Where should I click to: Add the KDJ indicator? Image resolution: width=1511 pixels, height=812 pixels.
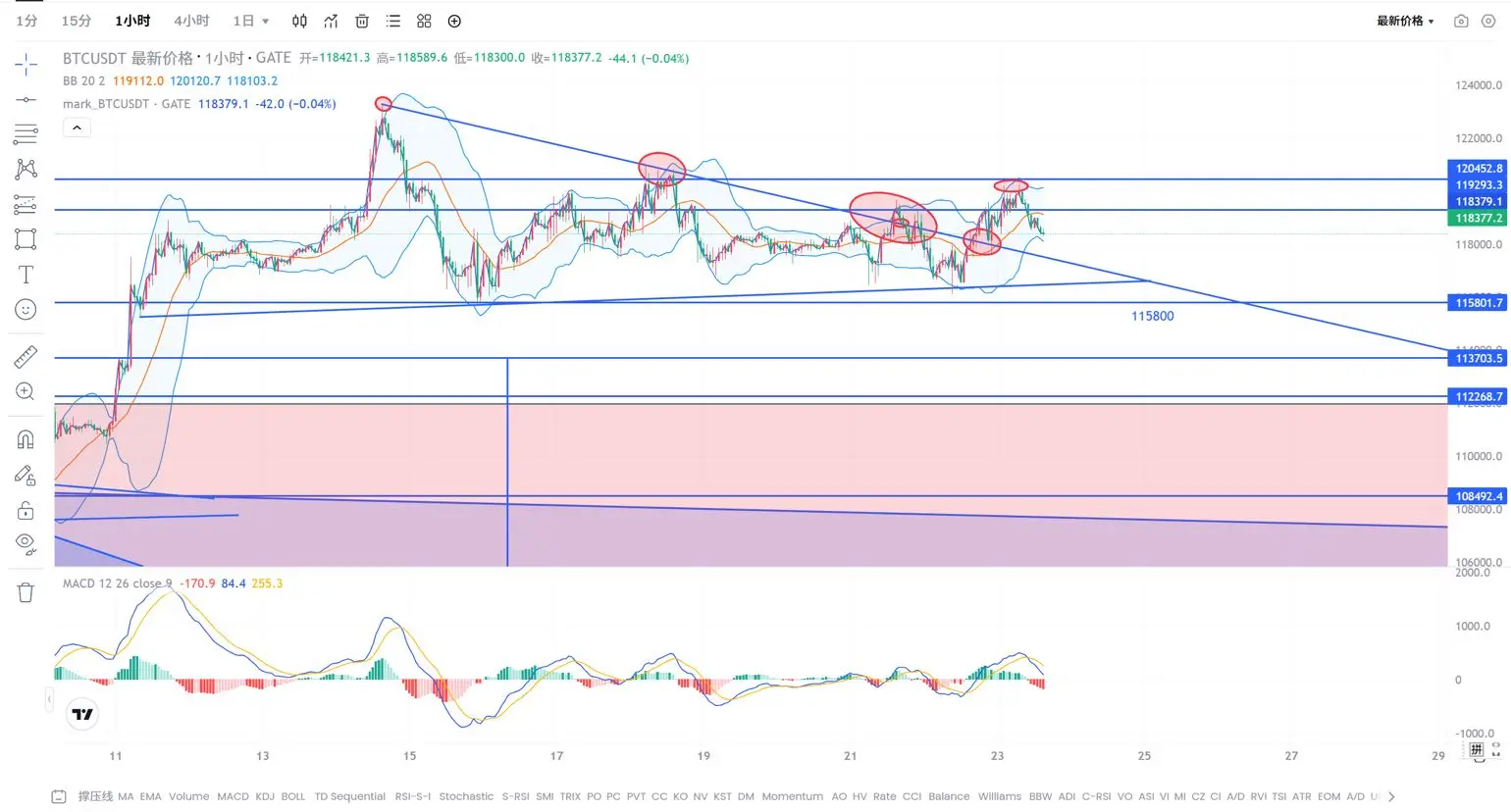tap(265, 796)
